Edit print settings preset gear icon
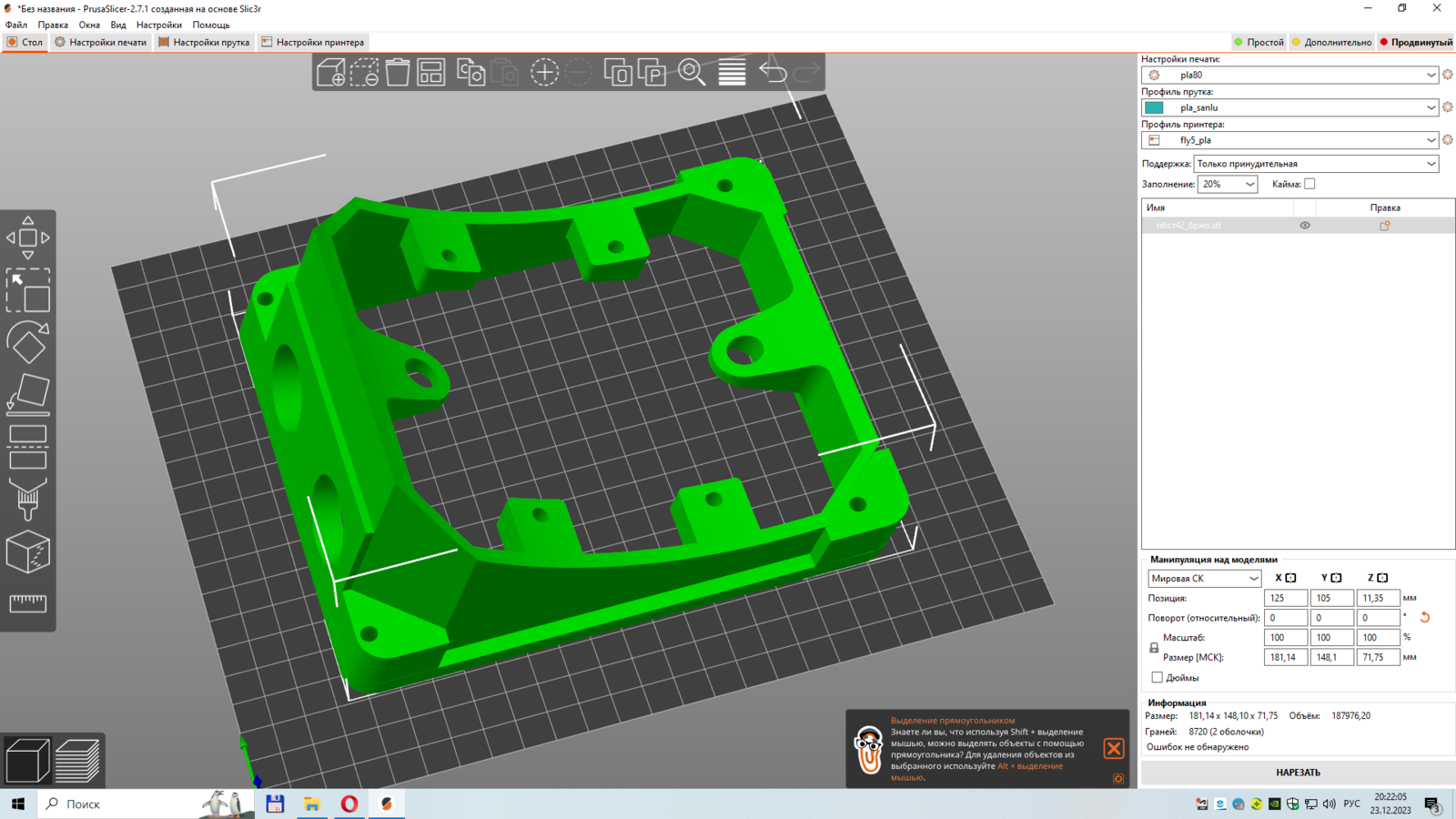 [1448, 75]
